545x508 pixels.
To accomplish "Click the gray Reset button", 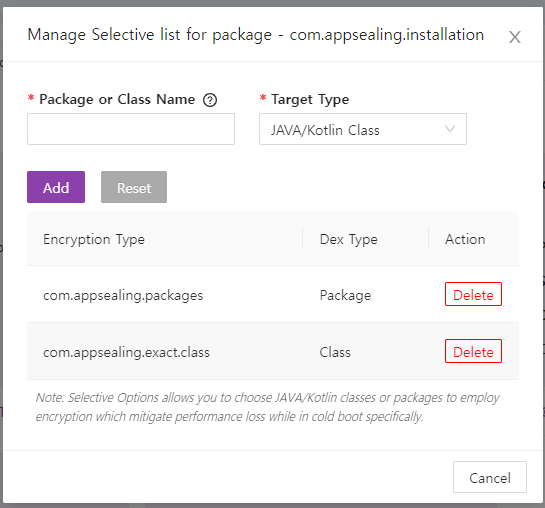I will pyautogui.click(x=134, y=187).
